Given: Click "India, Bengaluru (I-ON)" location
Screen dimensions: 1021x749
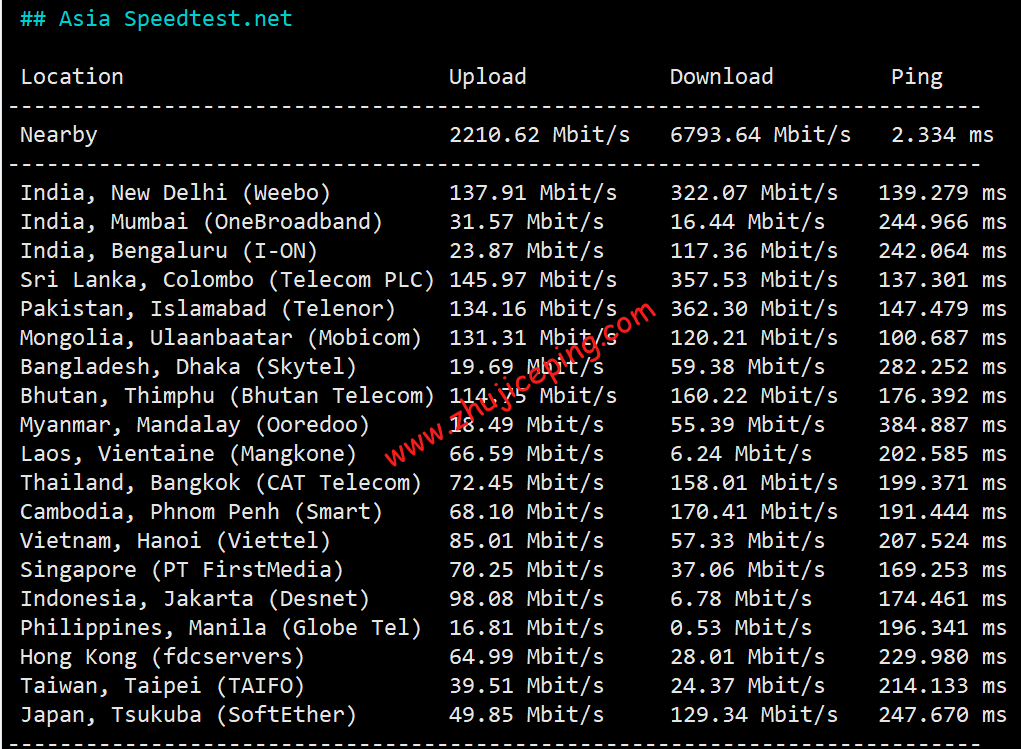Looking at the screenshot, I should [169, 251].
